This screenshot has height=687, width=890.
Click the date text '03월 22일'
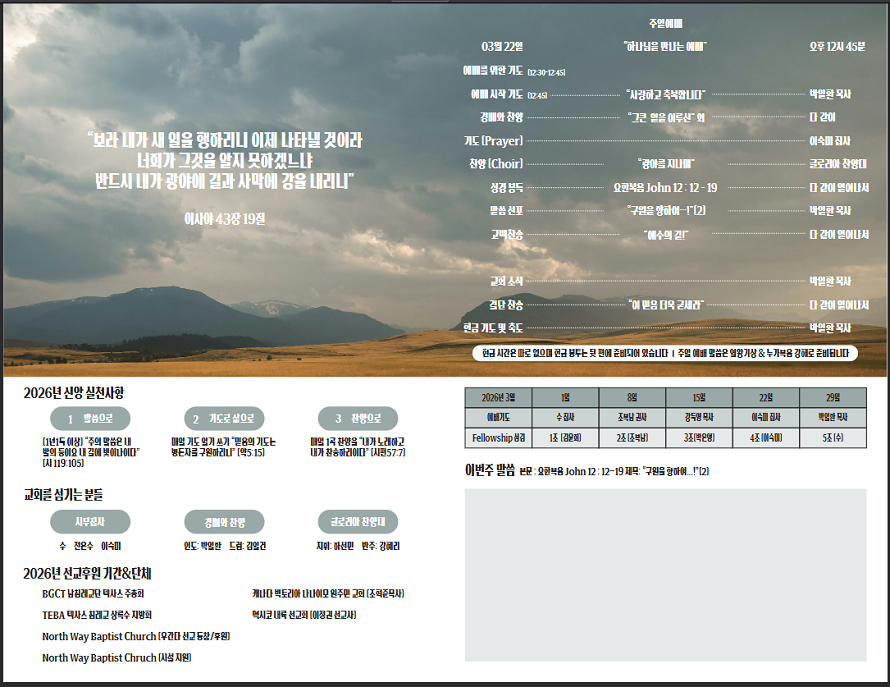502,47
